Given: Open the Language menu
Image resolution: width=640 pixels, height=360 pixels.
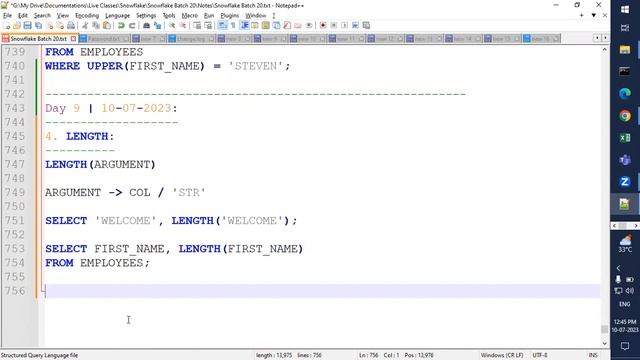Looking at the screenshot, I should (x=117, y=16).
